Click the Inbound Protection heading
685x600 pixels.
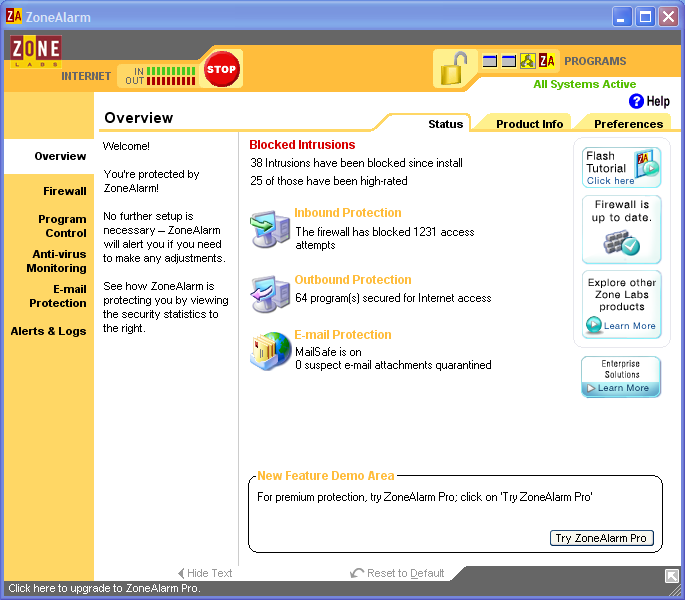coord(348,212)
